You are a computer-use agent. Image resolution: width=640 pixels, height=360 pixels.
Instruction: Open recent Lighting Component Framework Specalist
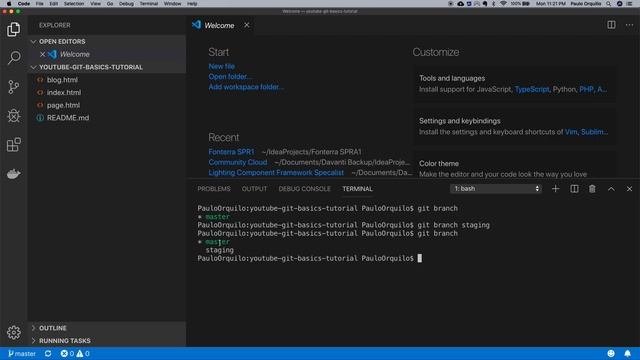coord(276,172)
